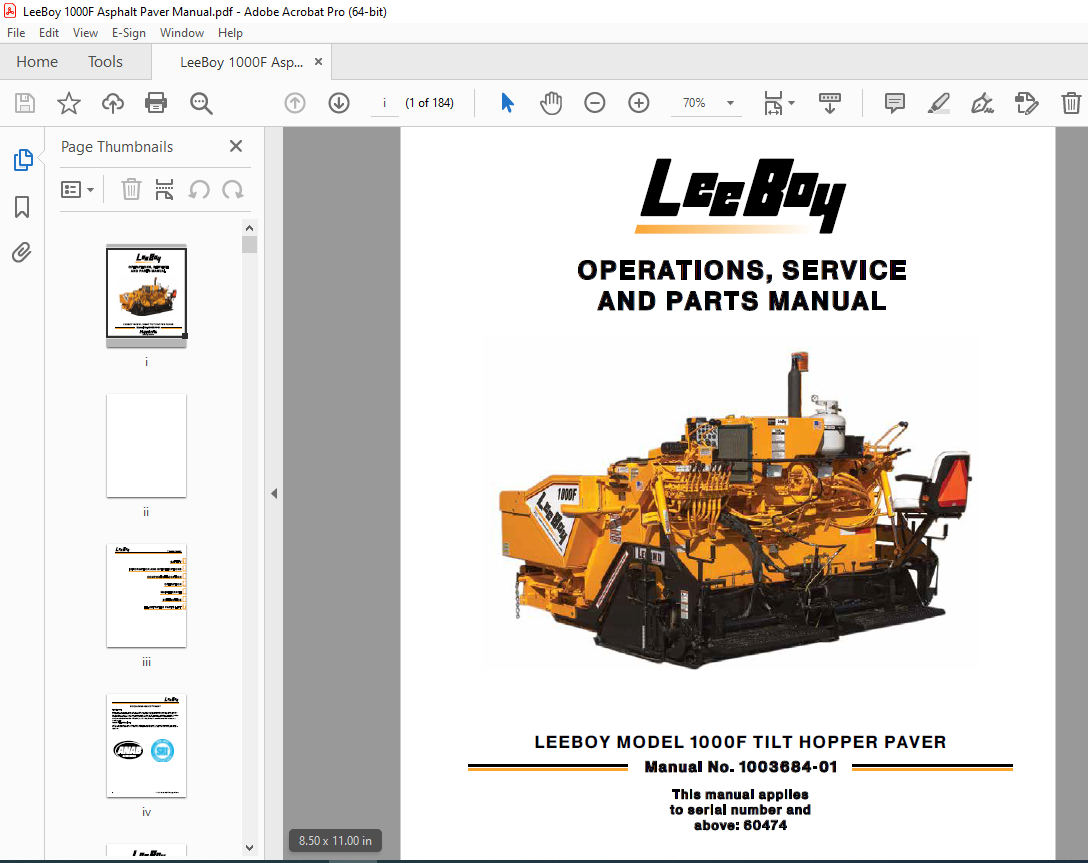Image resolution: width=1088 pixels, height=863 pixels.
Task: Click the insert page break icon in thumbnails
Action: (x=164, y=189)
